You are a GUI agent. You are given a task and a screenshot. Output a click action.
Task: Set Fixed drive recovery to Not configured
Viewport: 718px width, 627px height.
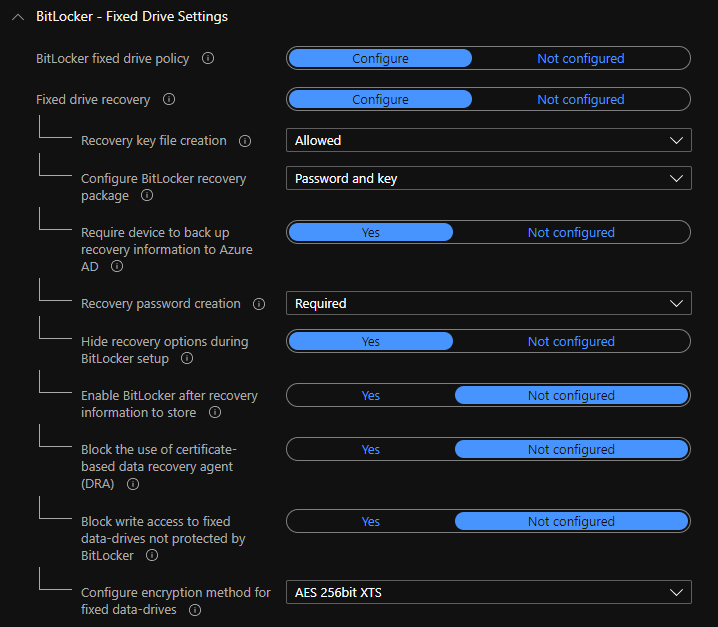coord(581,99)
